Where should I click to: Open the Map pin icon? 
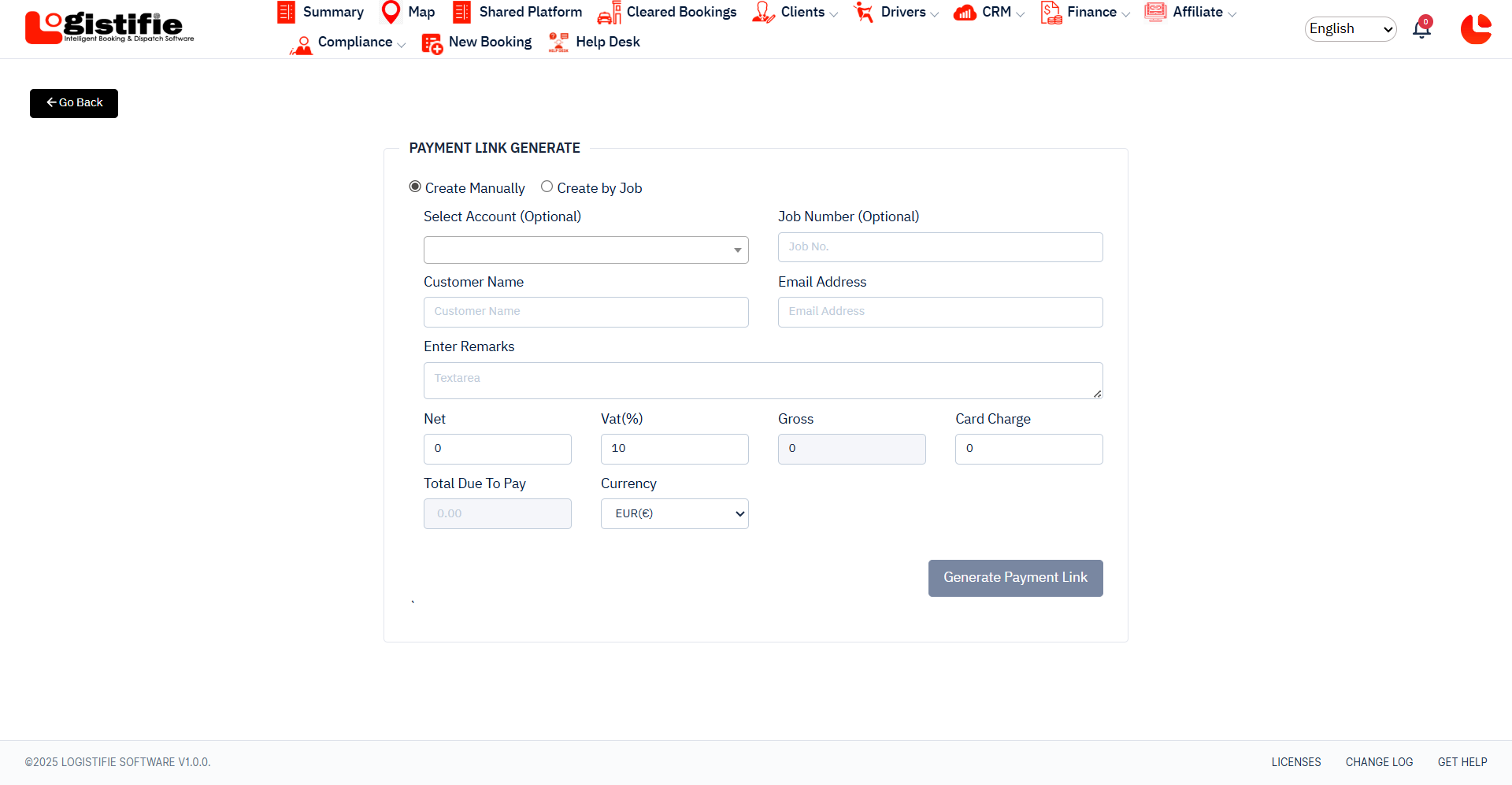(391, 13)
